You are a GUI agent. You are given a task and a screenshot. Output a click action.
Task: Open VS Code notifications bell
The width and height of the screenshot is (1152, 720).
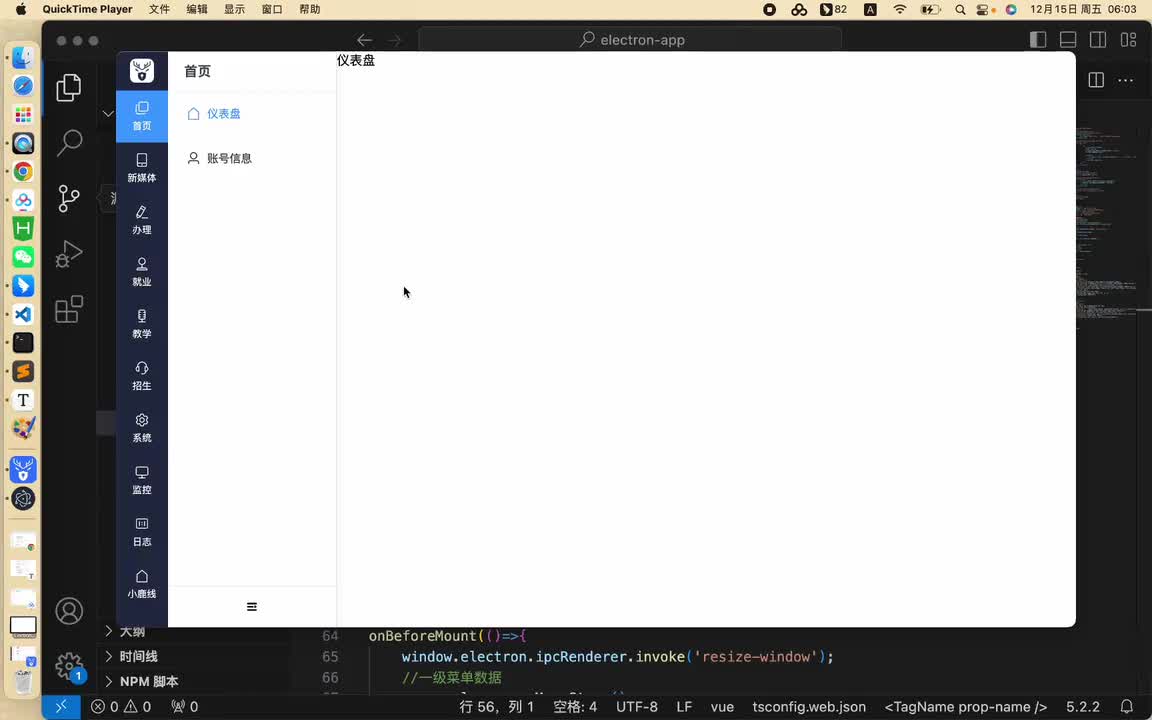(1127, 707)
